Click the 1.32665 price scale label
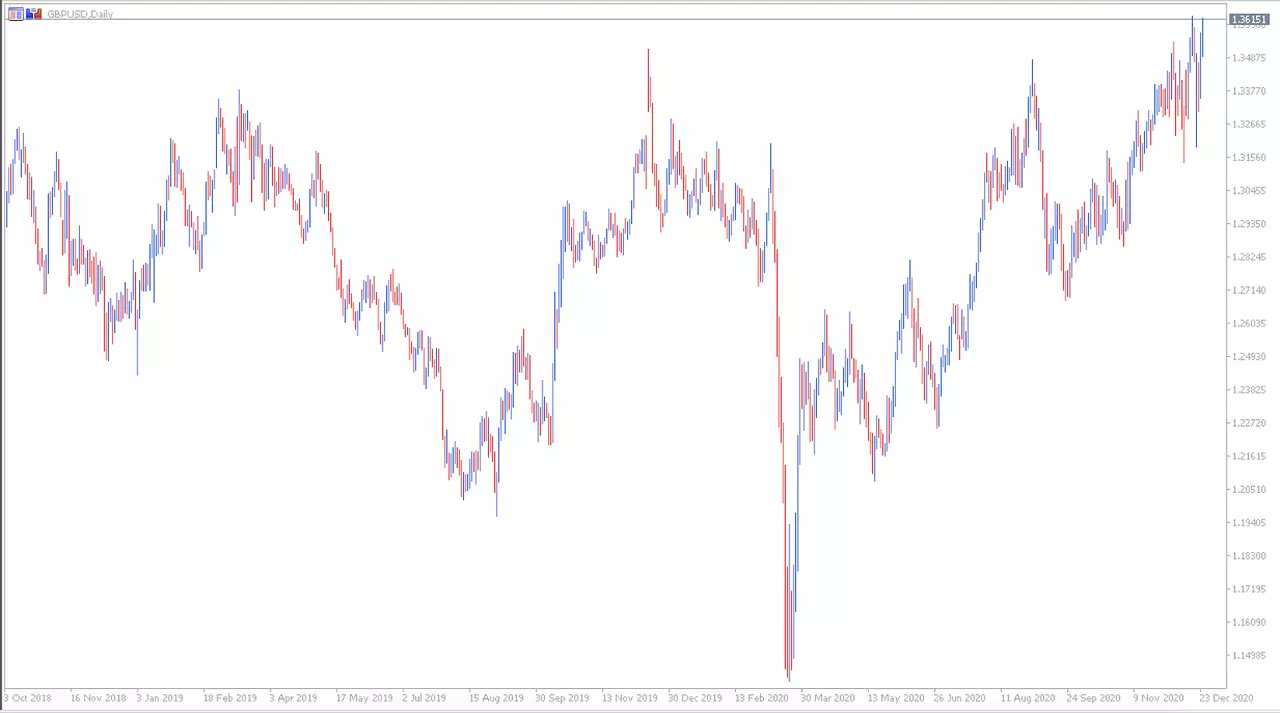Screen dimensions: 1280x713 1250,124
